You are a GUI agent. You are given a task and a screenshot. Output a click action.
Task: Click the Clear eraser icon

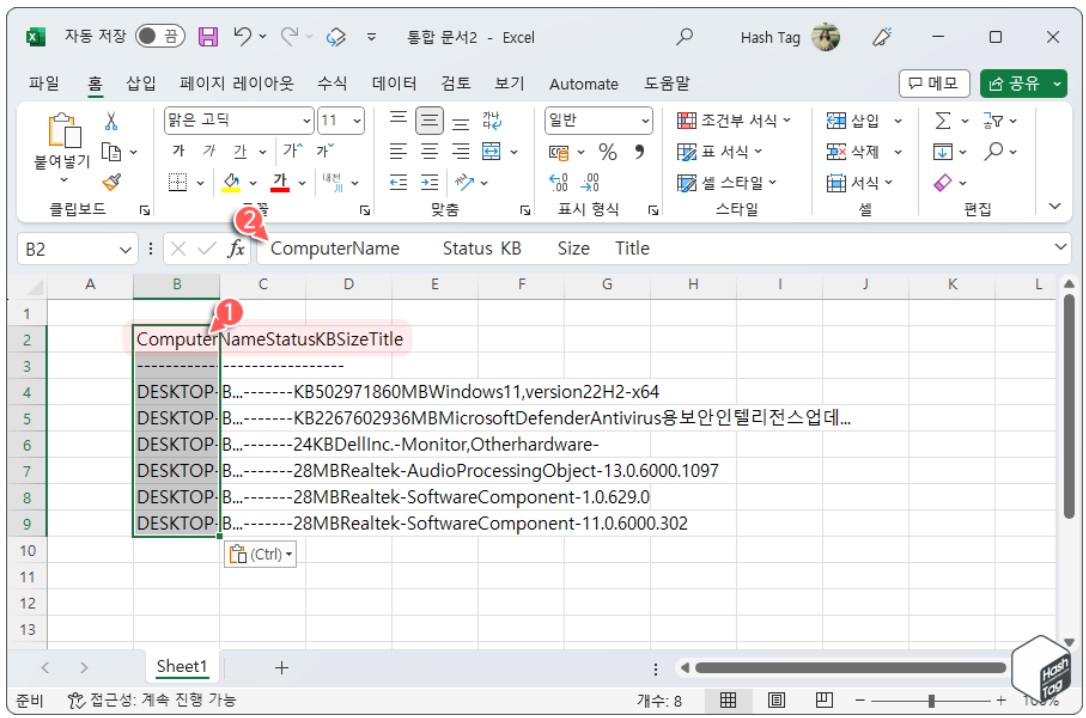coord(943,183)
